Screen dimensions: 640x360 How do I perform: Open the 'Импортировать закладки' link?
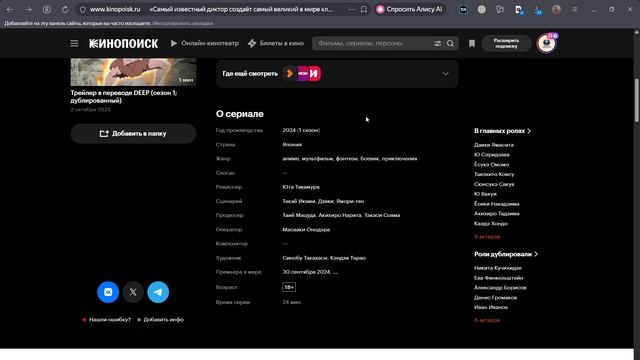[x=183, y=23]
